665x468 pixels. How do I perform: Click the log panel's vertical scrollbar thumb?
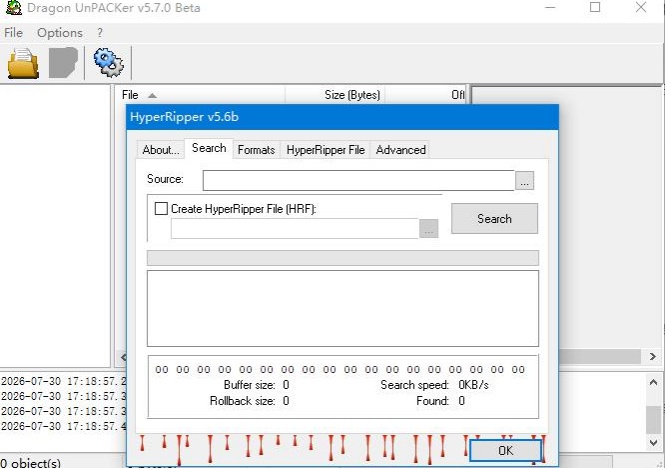tap(653, 420)
